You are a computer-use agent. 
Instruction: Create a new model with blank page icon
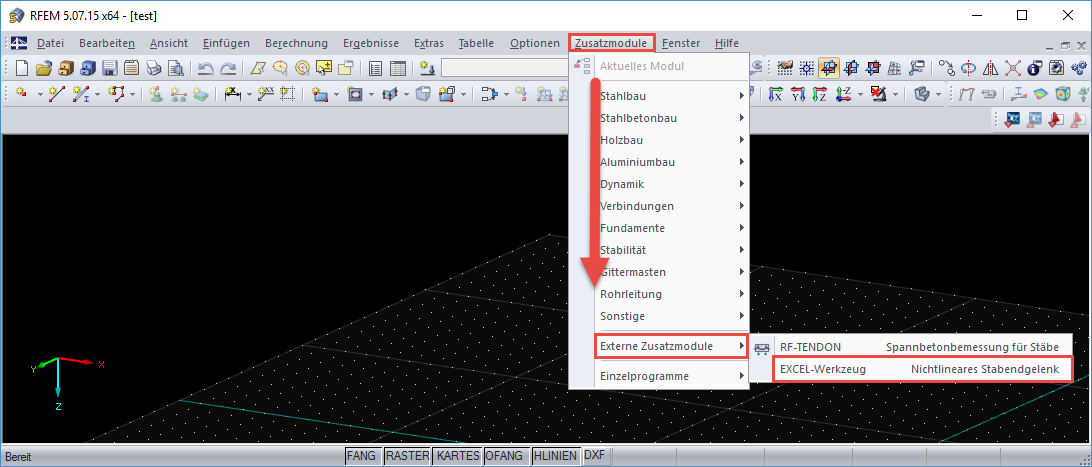pyautogui.click(x=22, y=68)
